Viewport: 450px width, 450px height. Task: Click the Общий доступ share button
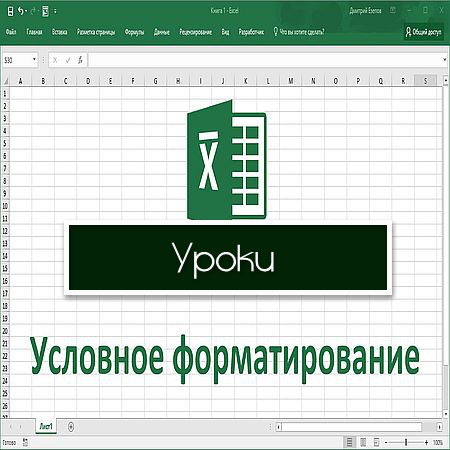pyautogui.click(x=424, y=32)
